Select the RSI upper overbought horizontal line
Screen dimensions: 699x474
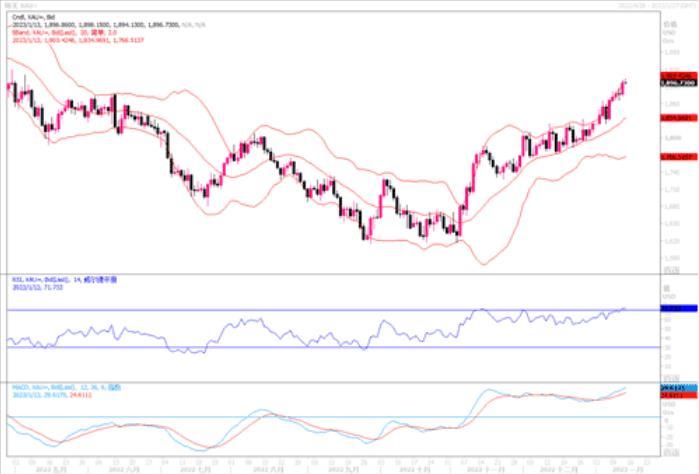(x=300, y=309)
